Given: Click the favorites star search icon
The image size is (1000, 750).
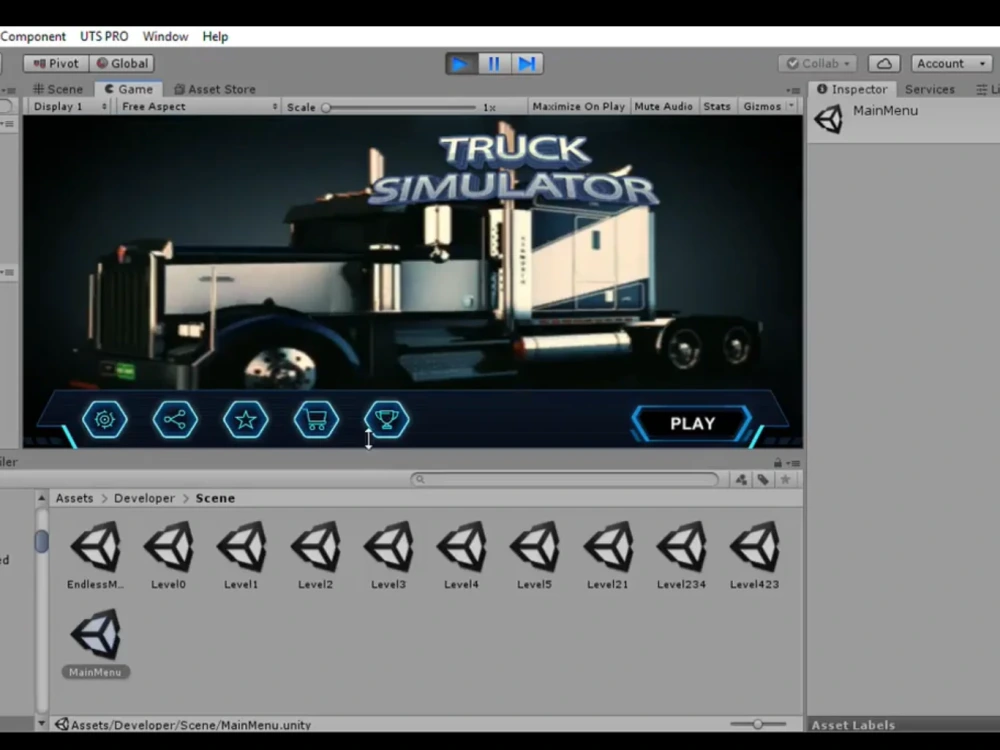Looking at the screenshot, I should click(785, 480).
